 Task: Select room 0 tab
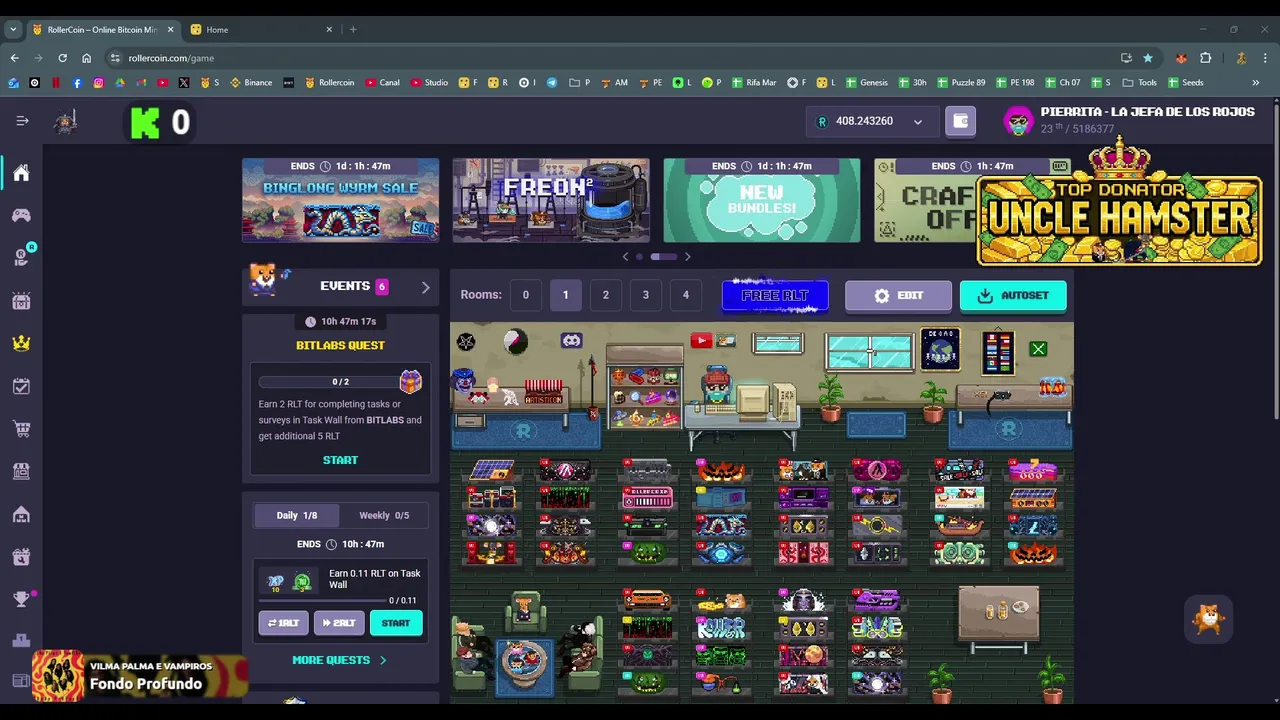point(525,295)
